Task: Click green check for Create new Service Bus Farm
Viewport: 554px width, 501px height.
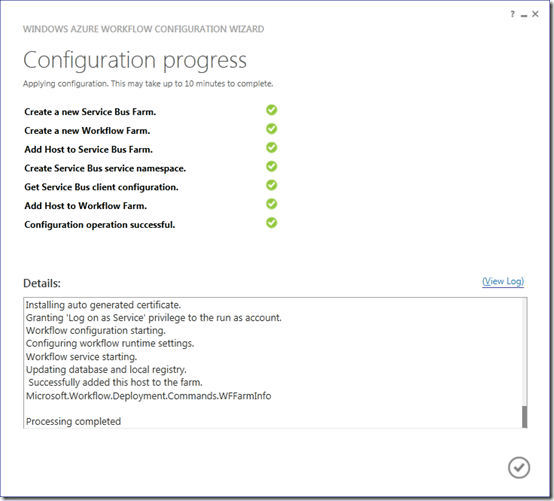Action: [271, 110]
